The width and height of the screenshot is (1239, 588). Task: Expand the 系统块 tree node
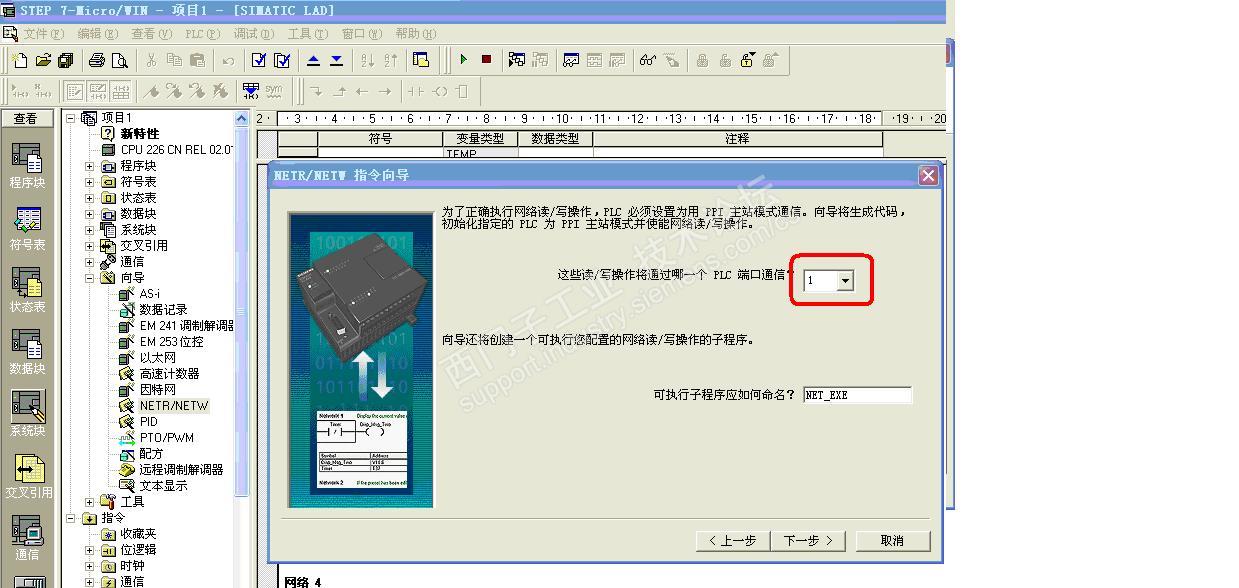click(89, 230)
